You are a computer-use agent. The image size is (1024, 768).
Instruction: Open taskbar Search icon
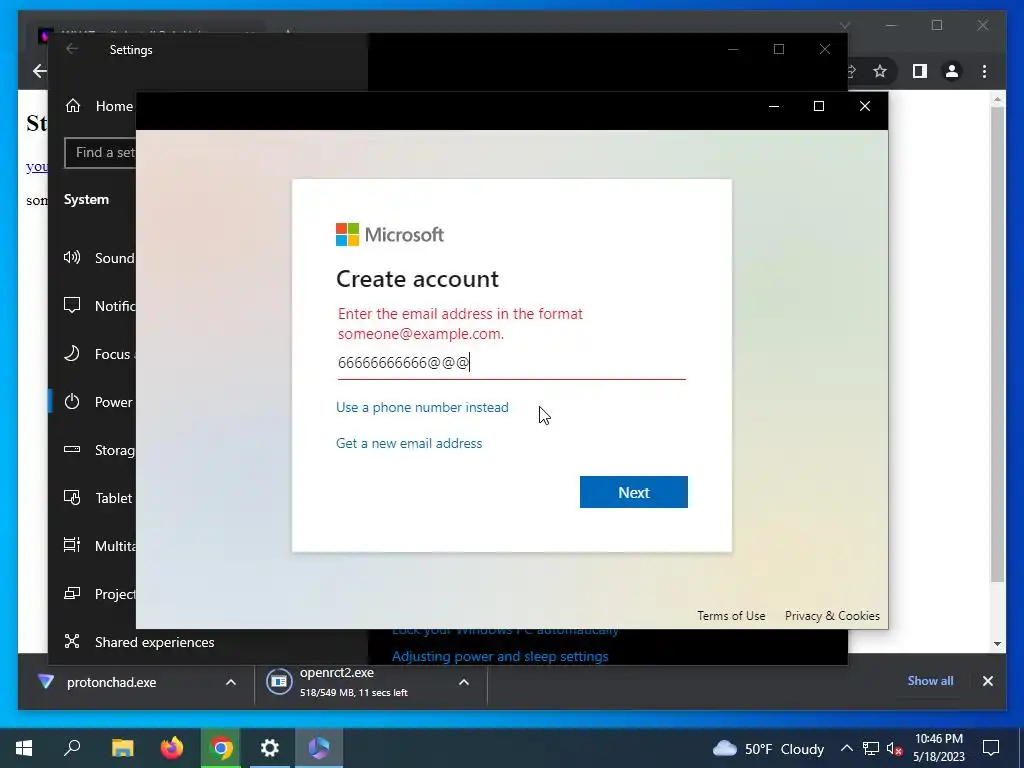pos(72,748)
